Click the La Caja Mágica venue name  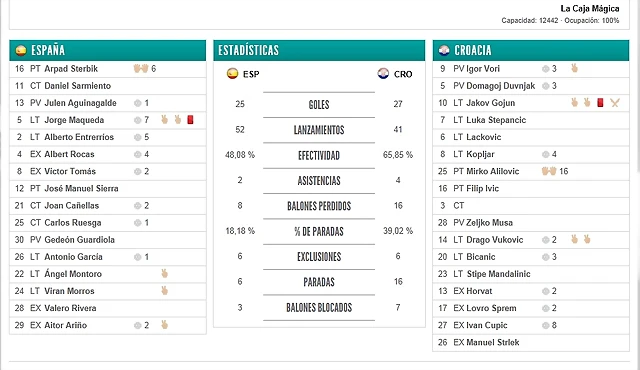click(x=590, y=9)
